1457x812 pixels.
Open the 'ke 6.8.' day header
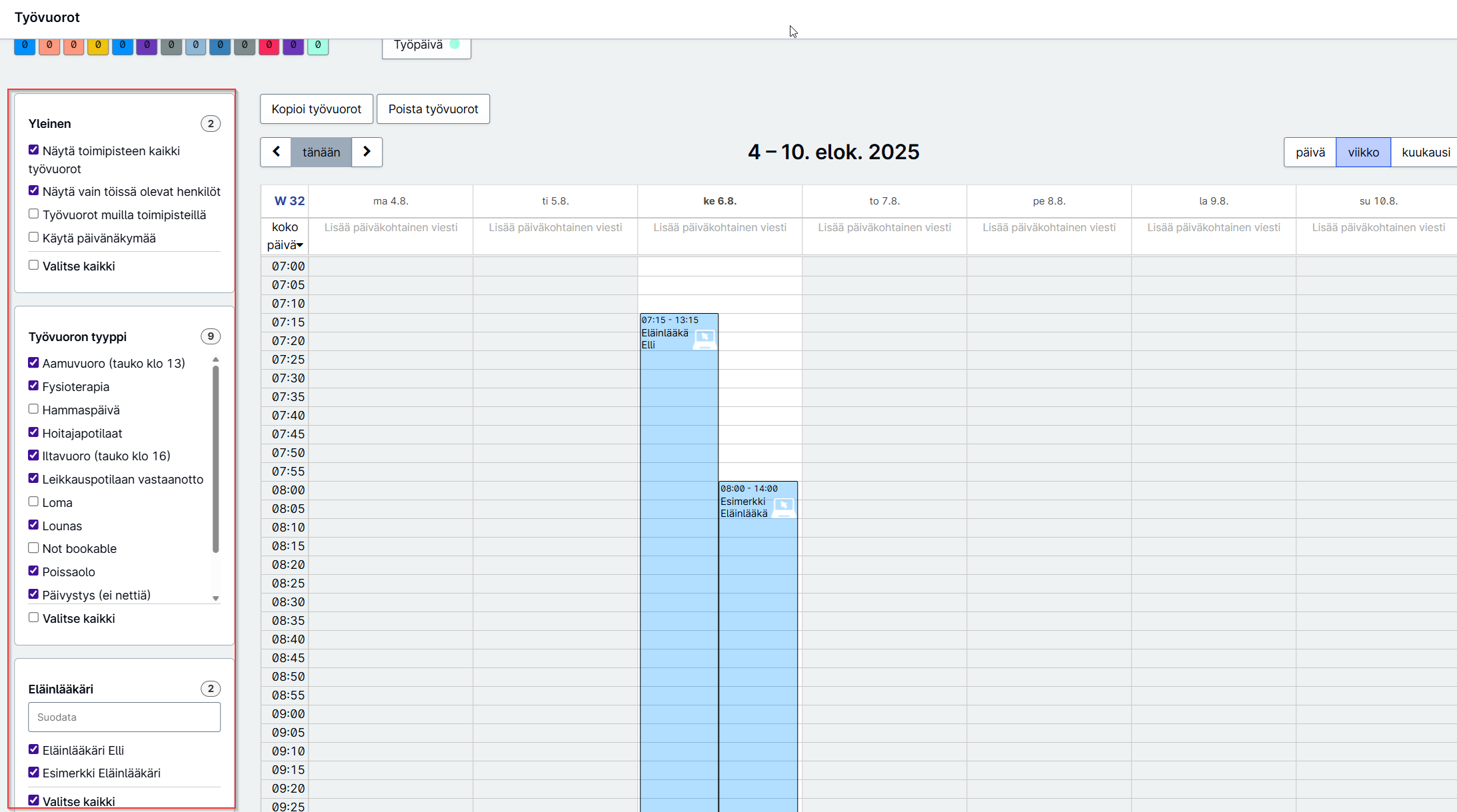coord(720,201)
